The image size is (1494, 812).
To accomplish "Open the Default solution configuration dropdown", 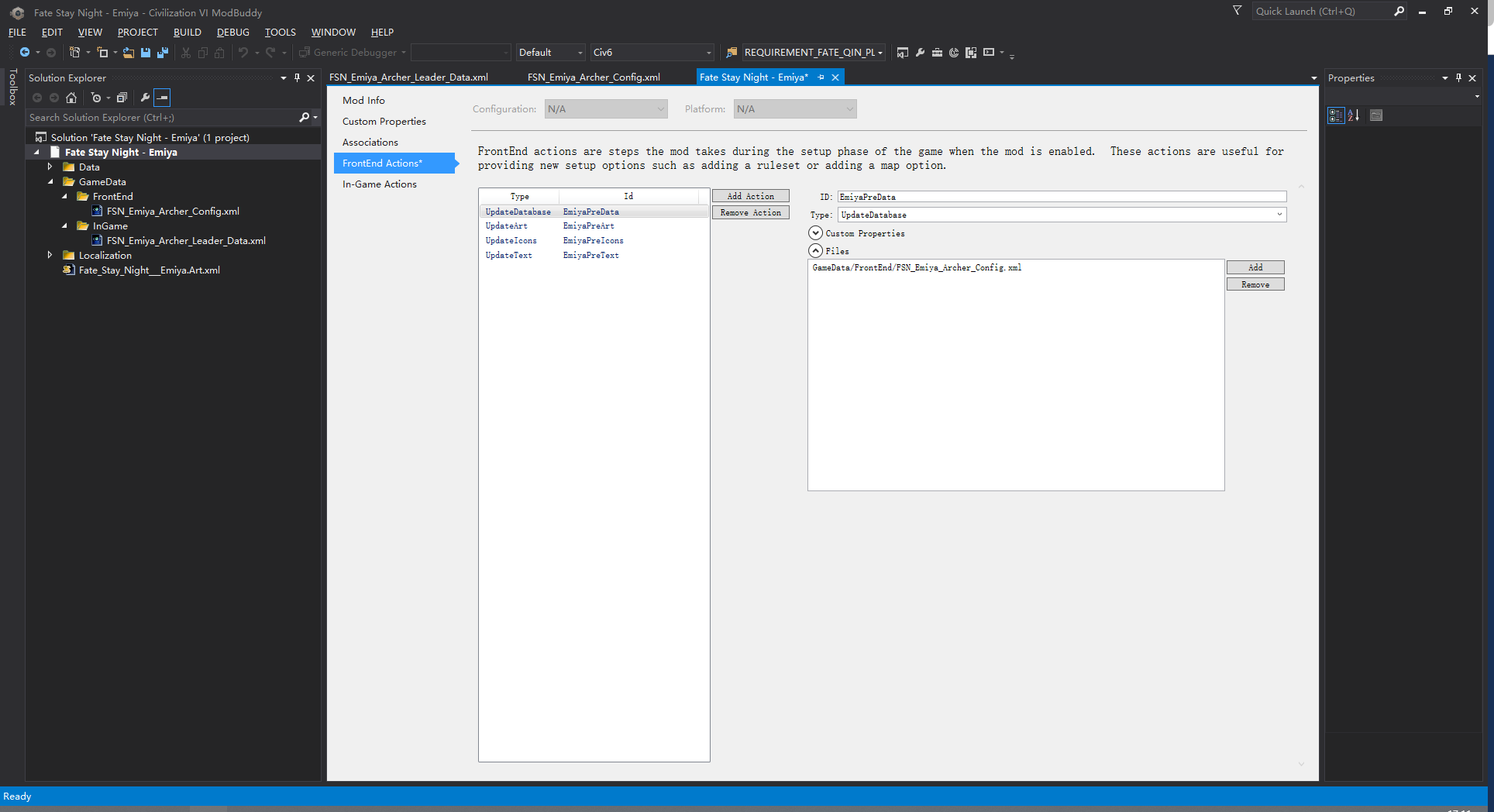I will point(550,53).
